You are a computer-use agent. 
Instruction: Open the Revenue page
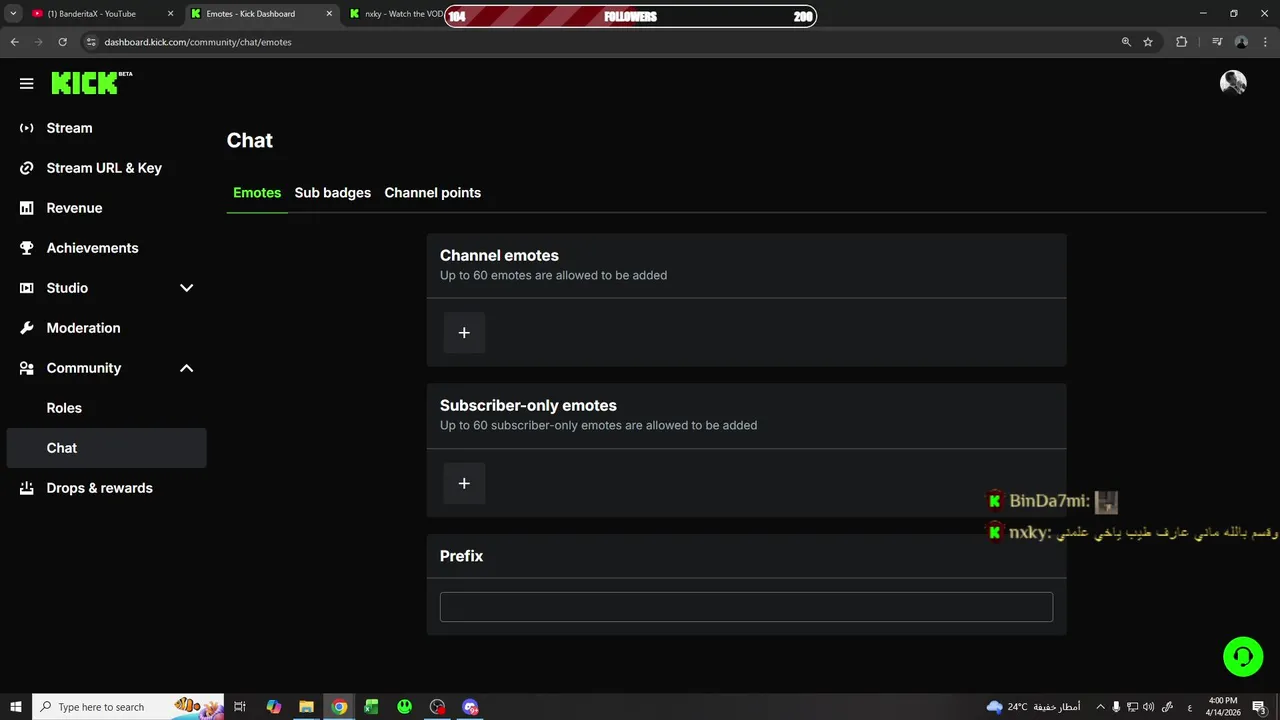point(106,208)
